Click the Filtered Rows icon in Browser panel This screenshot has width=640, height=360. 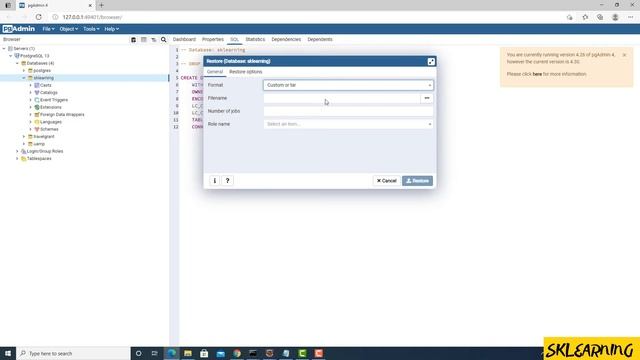153,40
